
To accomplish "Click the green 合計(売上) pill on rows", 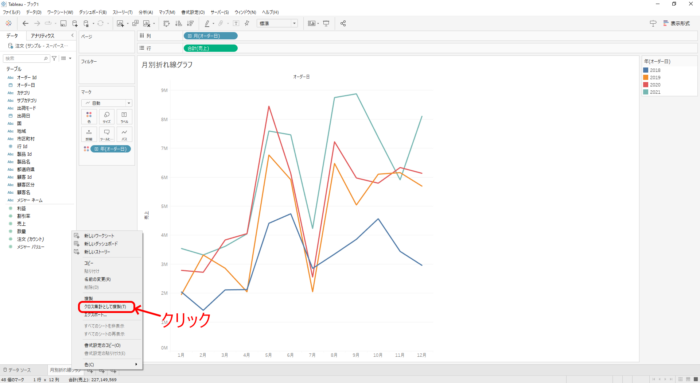I will point(211,48).
